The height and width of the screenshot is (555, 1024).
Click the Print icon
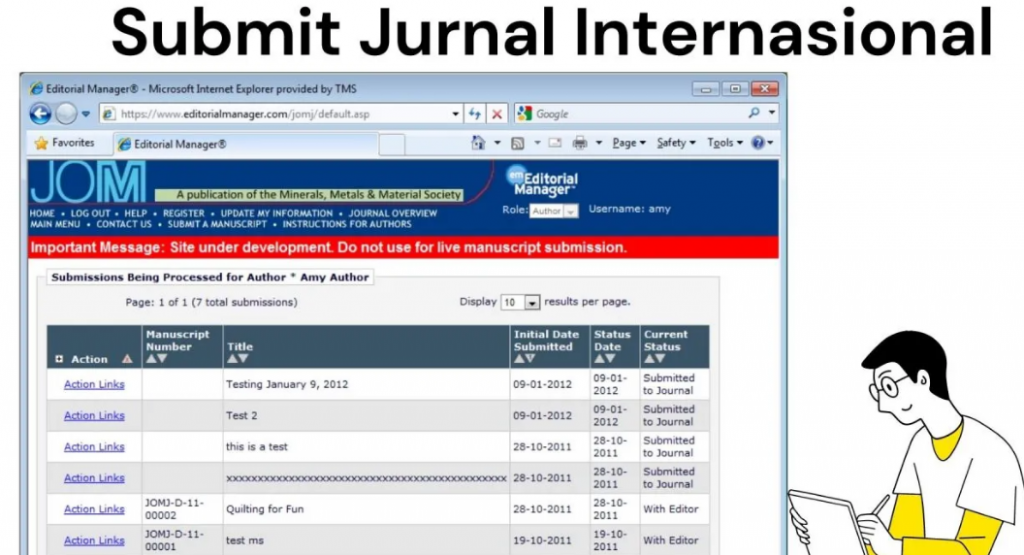(579, 142)
